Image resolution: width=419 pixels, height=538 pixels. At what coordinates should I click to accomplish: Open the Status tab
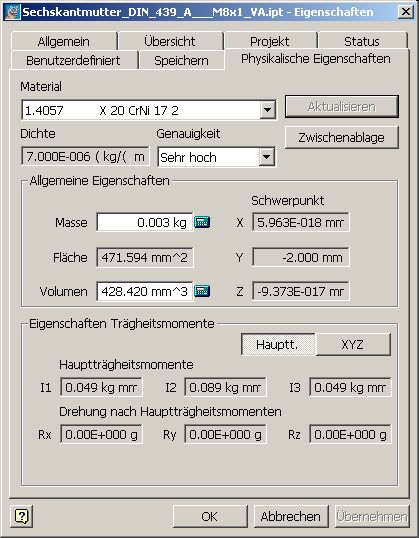click(x=362, y=42)
